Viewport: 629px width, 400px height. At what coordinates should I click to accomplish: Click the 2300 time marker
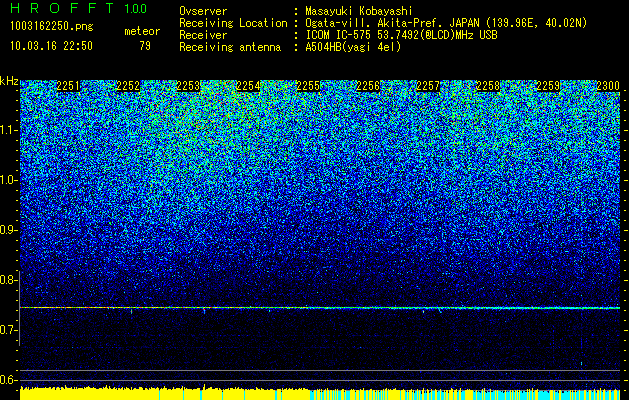pos(608,86)
